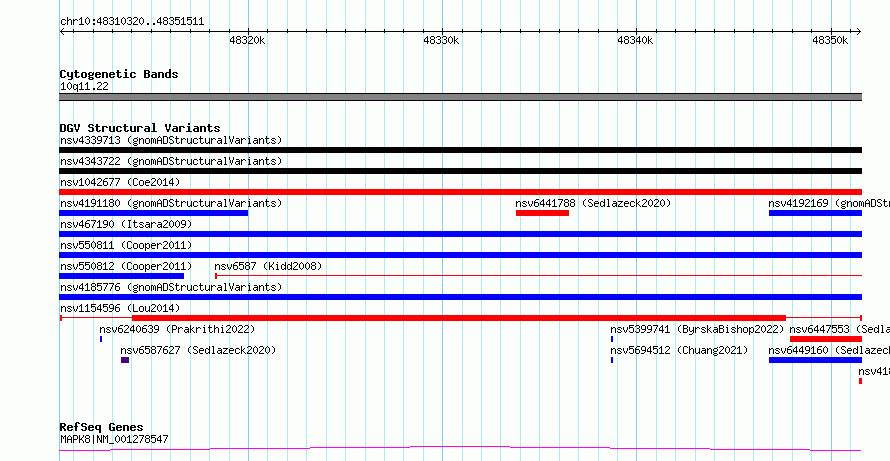Click the 10q11.22 band label
Viewport: 890px width, 461px height.
click(x=84, y=87)
